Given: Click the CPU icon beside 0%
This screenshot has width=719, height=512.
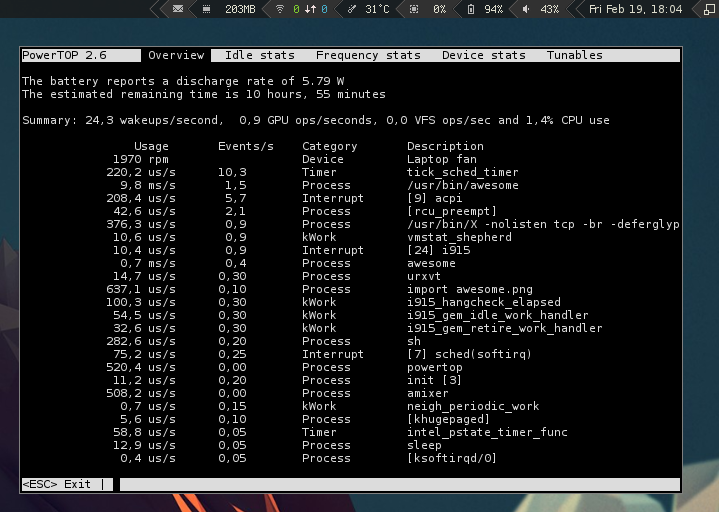Looking at the screenshot, I should (x=414, y=9).
